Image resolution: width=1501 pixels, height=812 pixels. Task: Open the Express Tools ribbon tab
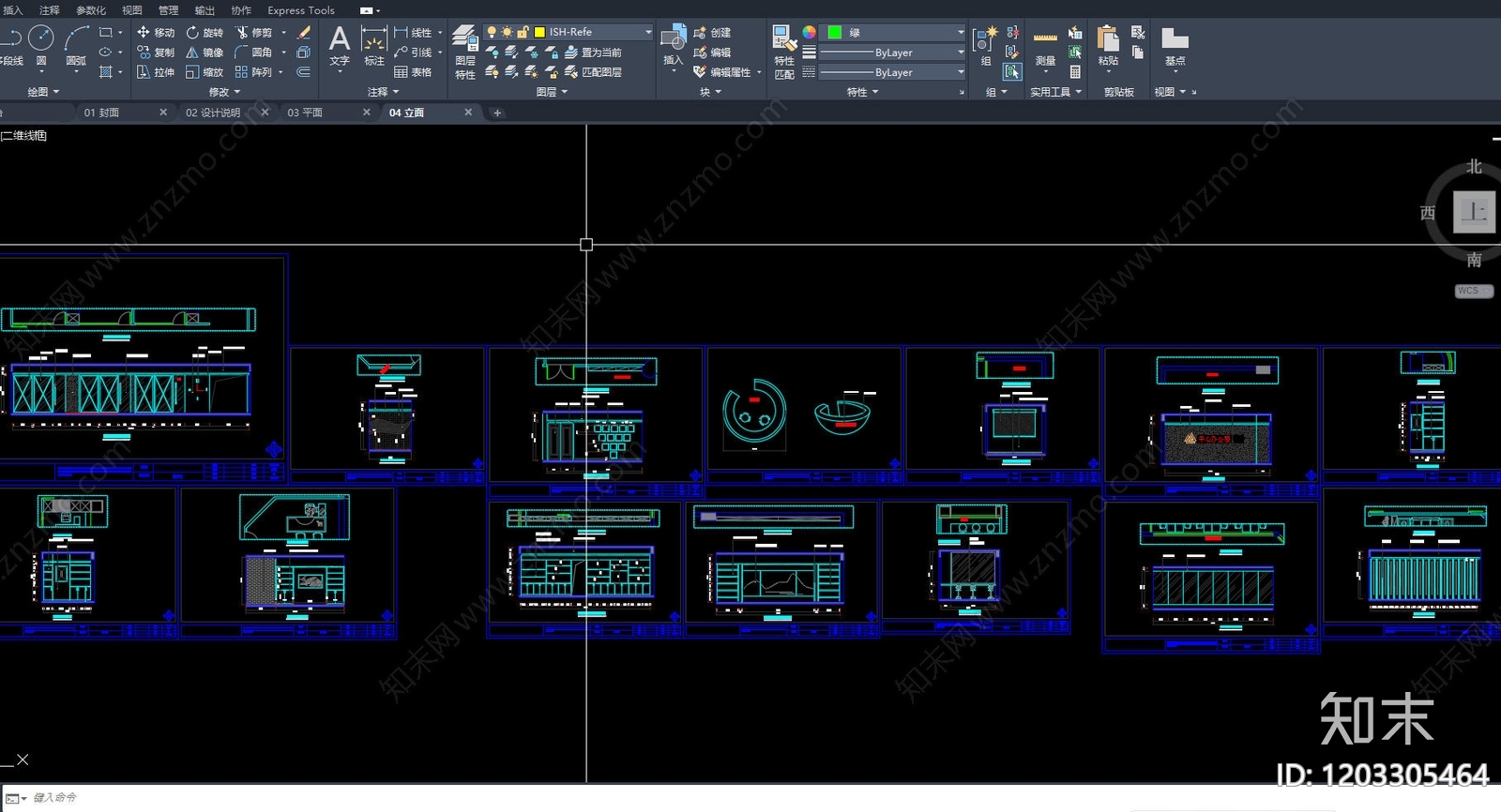click(301, 10)
